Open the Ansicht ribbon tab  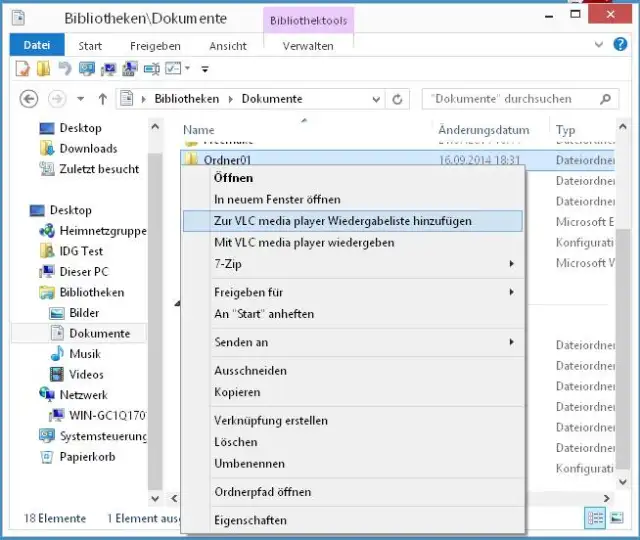coord(228,46)
